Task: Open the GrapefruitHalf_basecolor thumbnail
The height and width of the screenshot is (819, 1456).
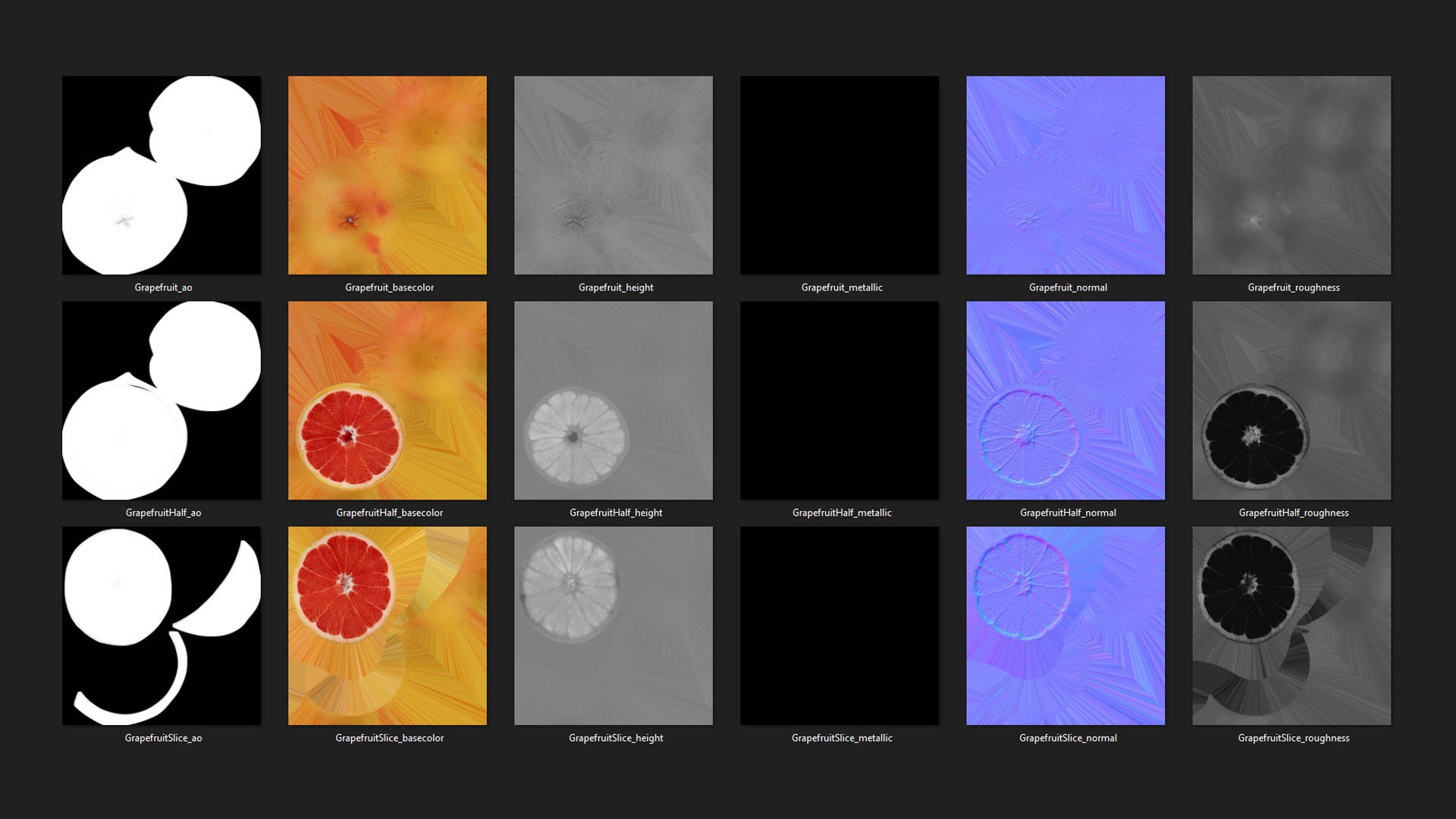Action: tap(388, 400)
